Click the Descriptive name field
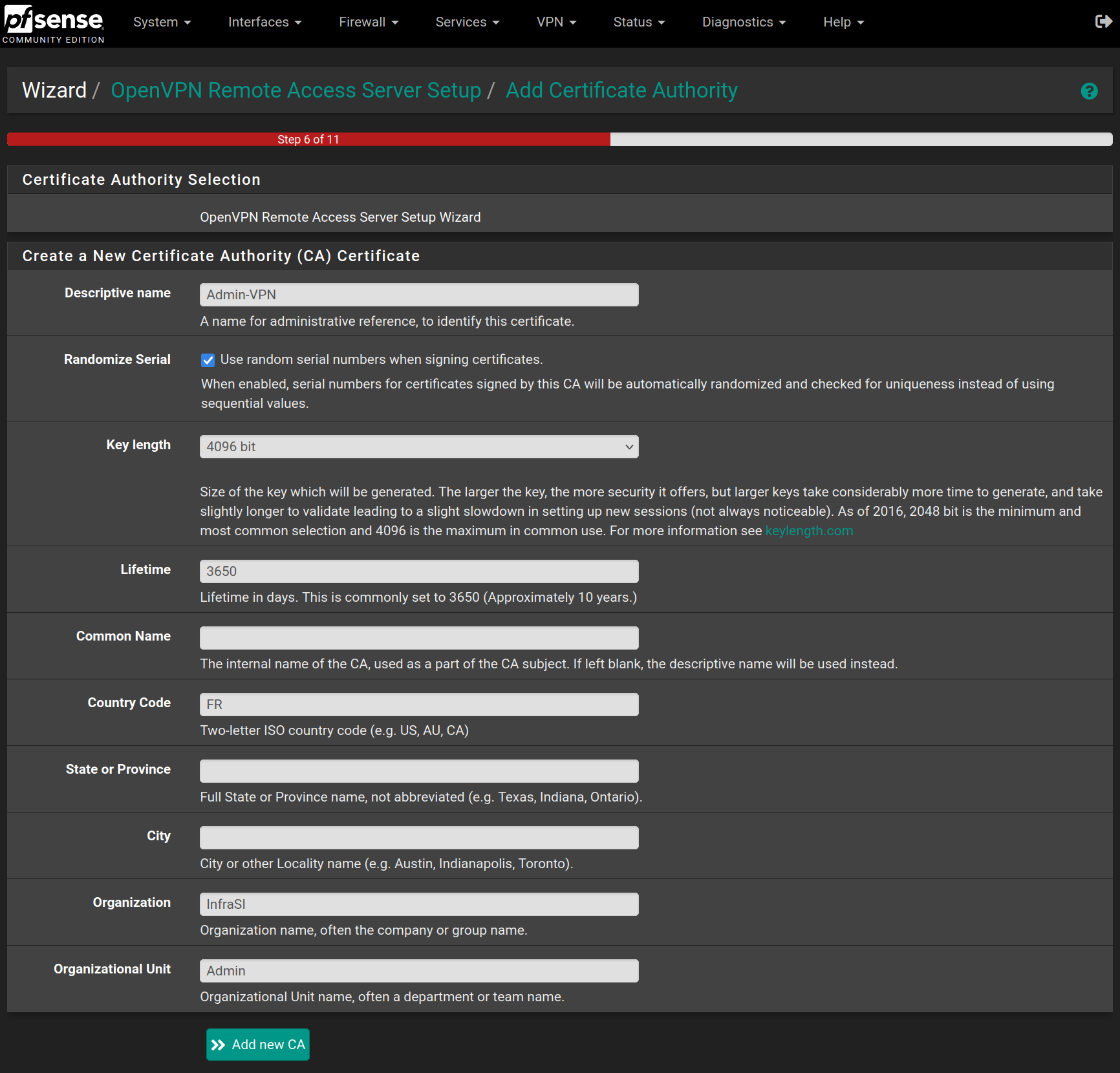 [419, 295]
